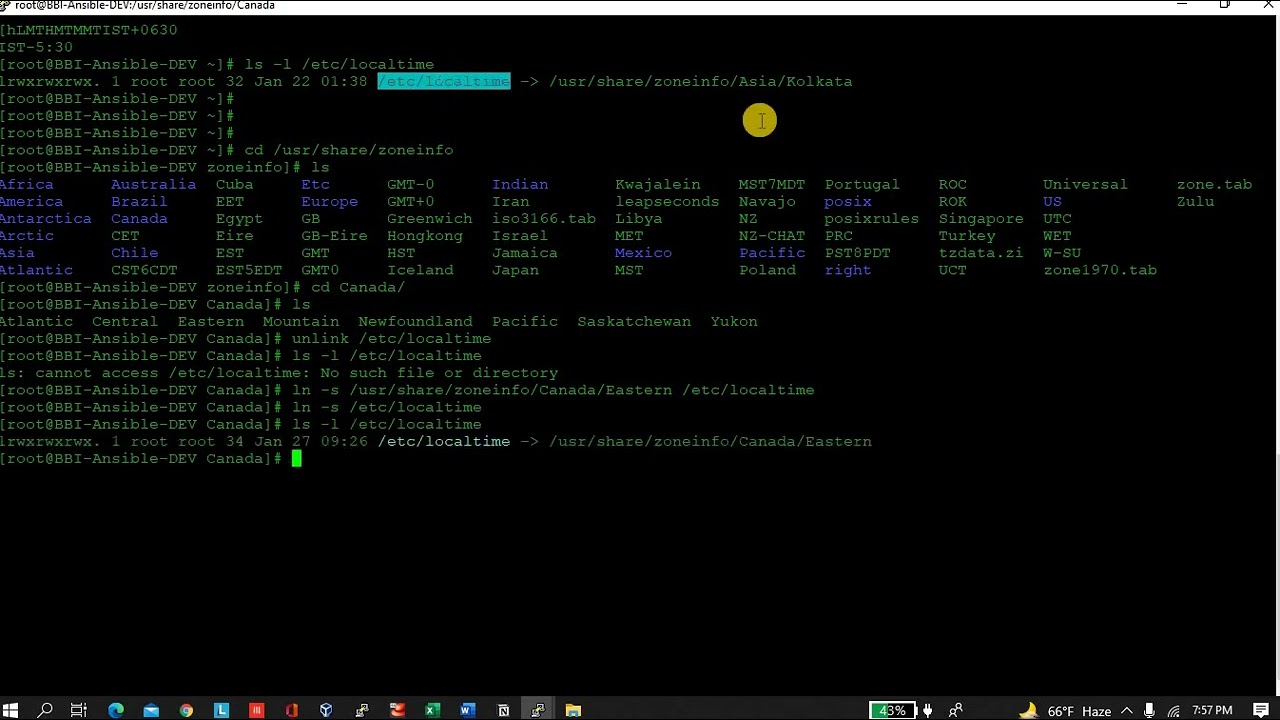Launch Excel from the taskbar
The image size is (1280, 720).
(432, 710)
